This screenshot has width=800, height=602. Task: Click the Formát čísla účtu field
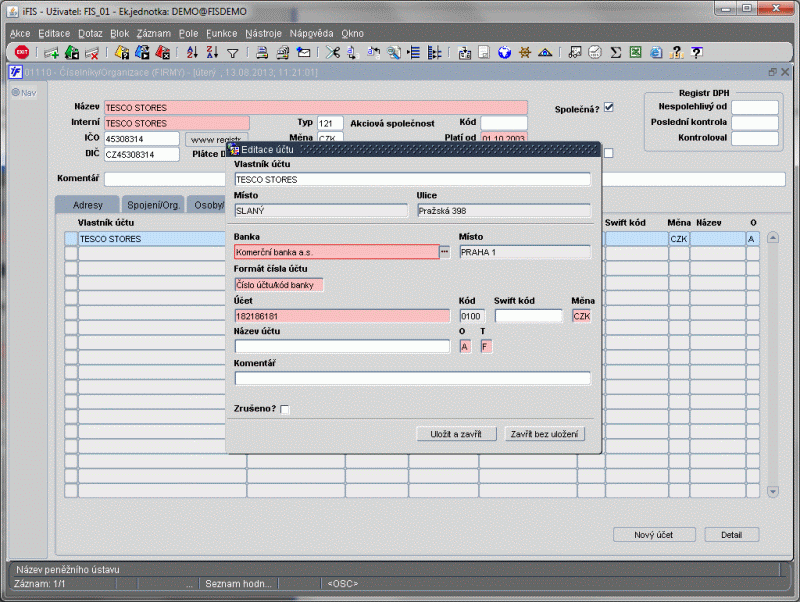click(279, 285)
